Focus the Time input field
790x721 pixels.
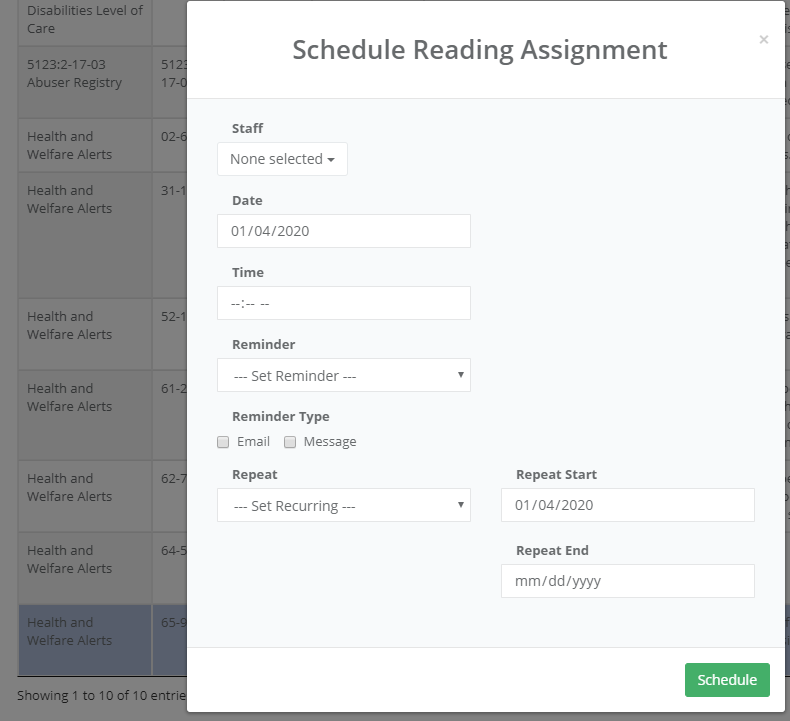[x=343, y=303]
